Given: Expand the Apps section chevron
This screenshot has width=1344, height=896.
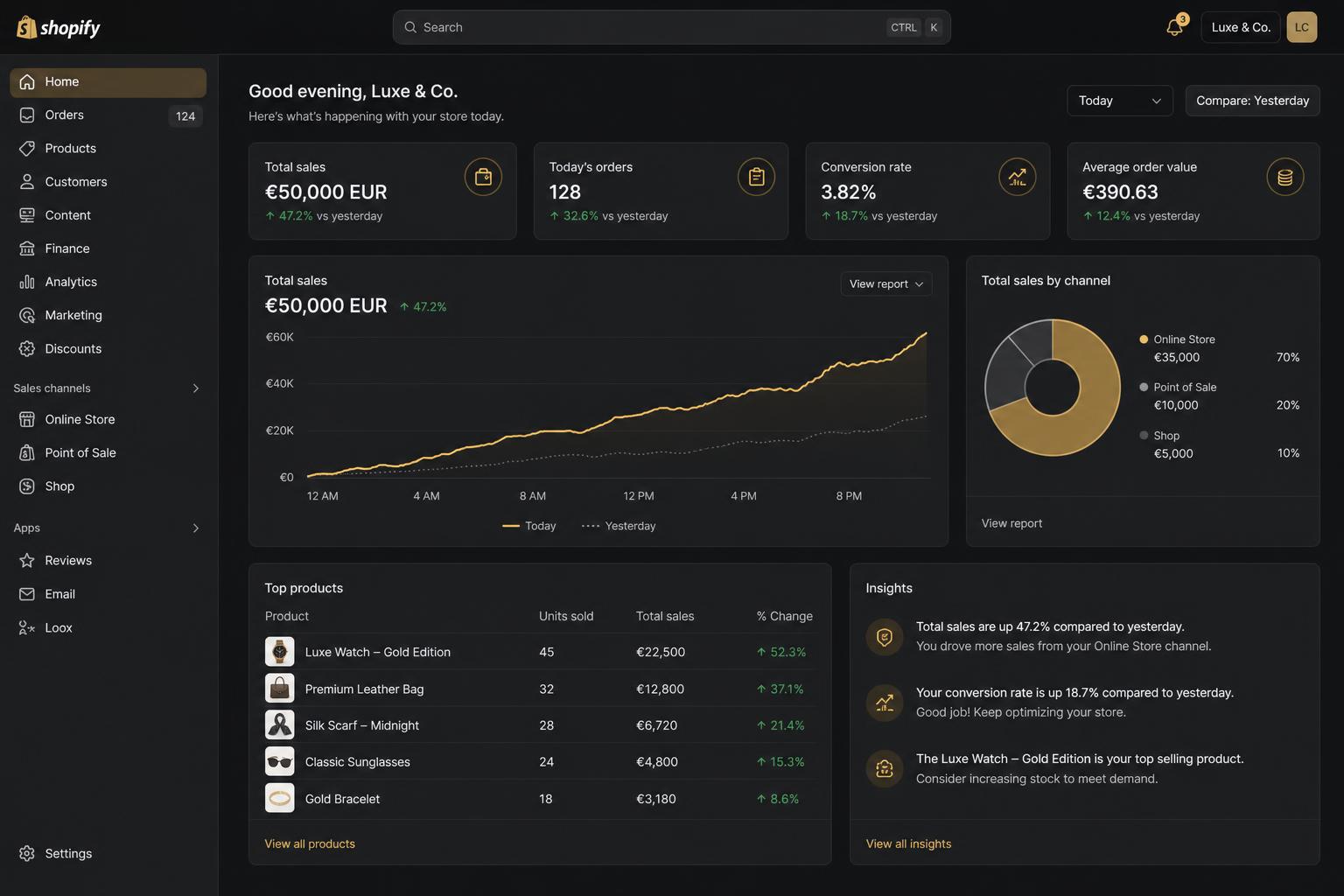Looking at the screenshot, I should point(195,528).
